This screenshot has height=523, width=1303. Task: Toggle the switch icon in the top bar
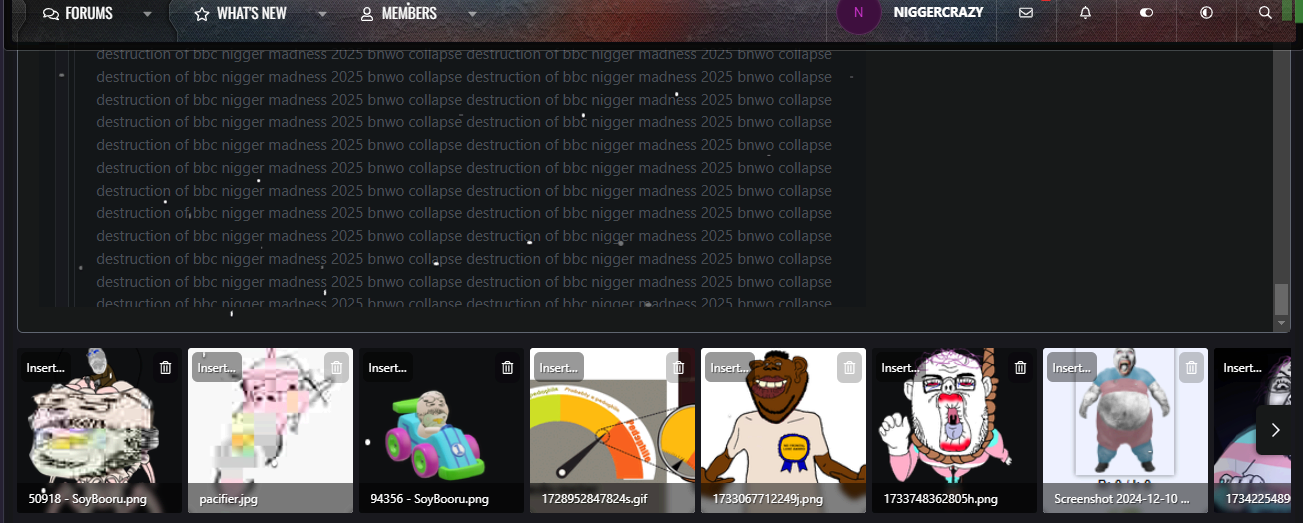pyautogui.click(x=1146, y=13)
